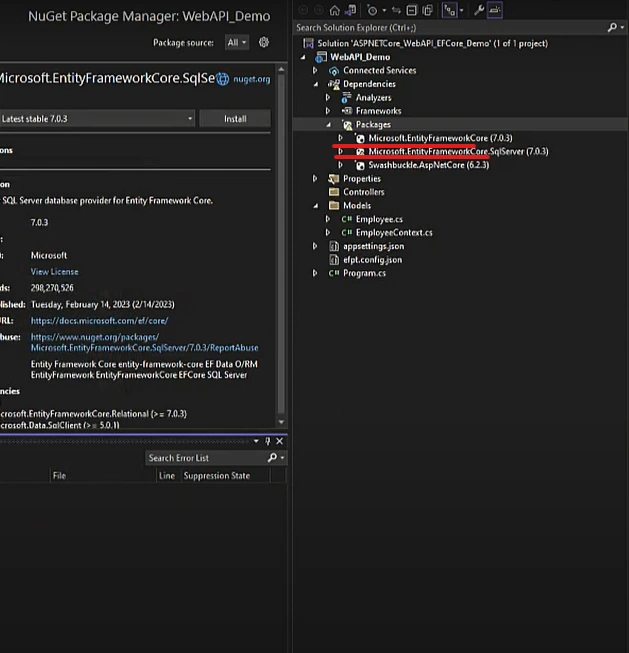Open appsettings.json file
The width and height of the screenshot is (629, 653).
373,246
